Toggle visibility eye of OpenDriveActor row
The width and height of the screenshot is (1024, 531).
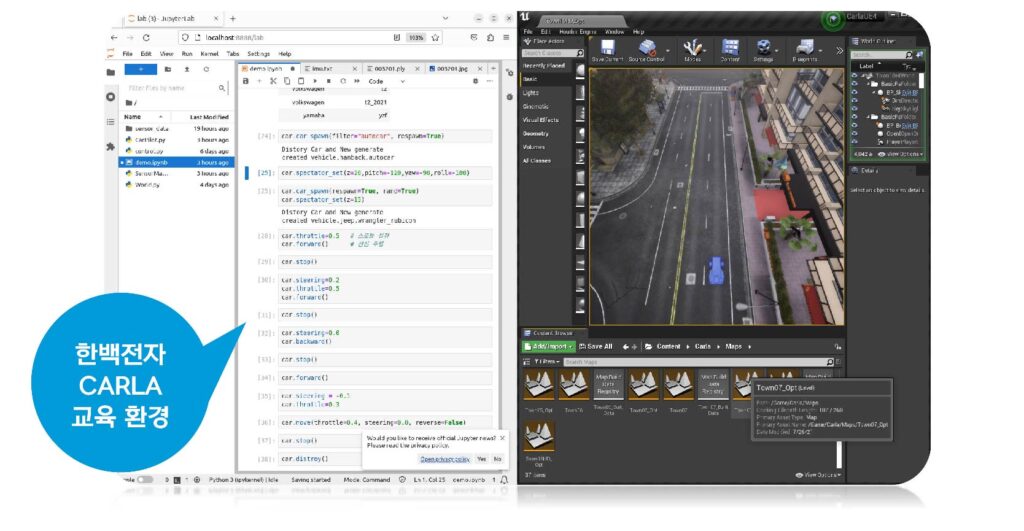coord(854,133)
